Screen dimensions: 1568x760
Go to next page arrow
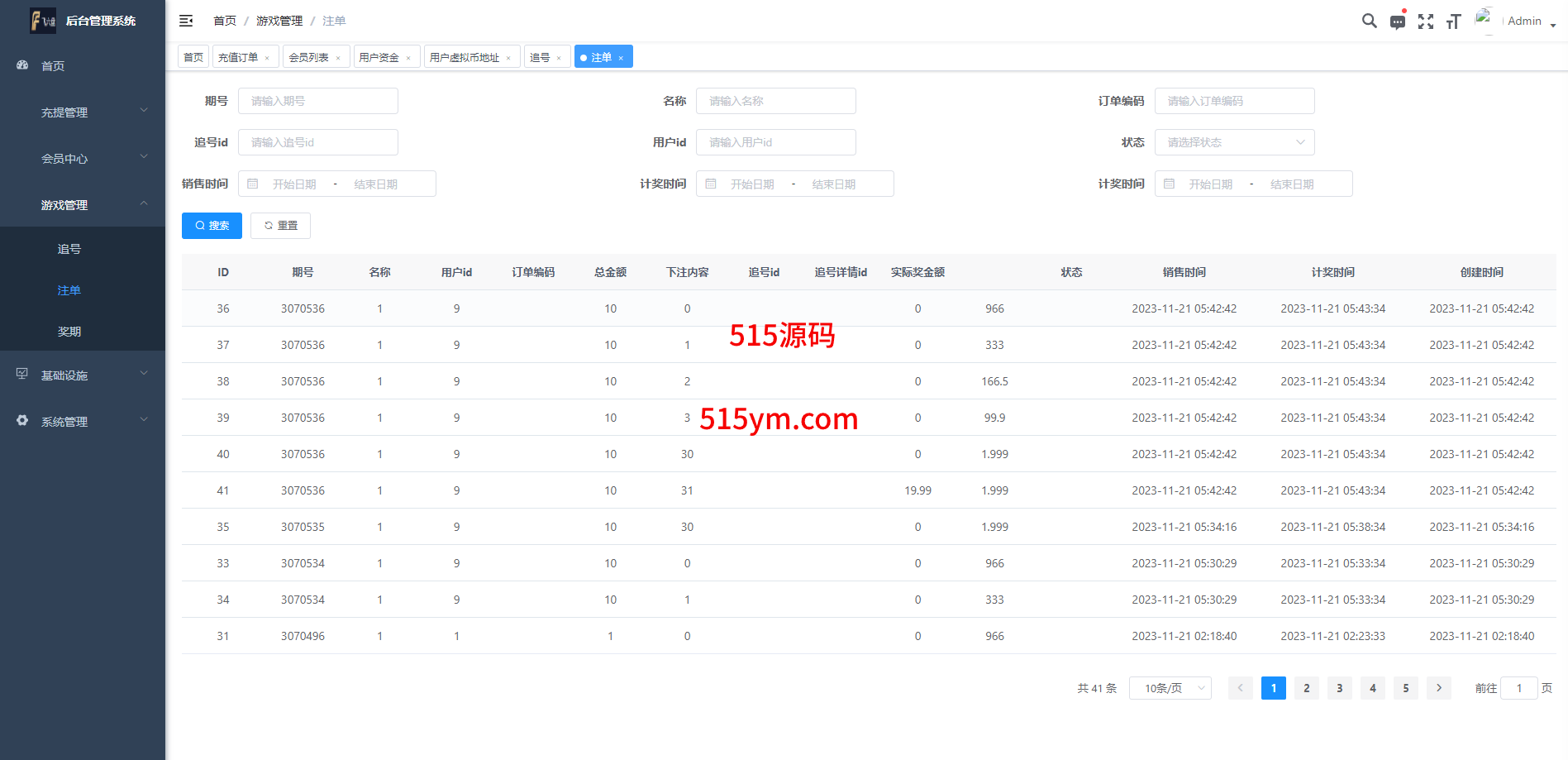pyautogui.click(x=1438, y=688)
